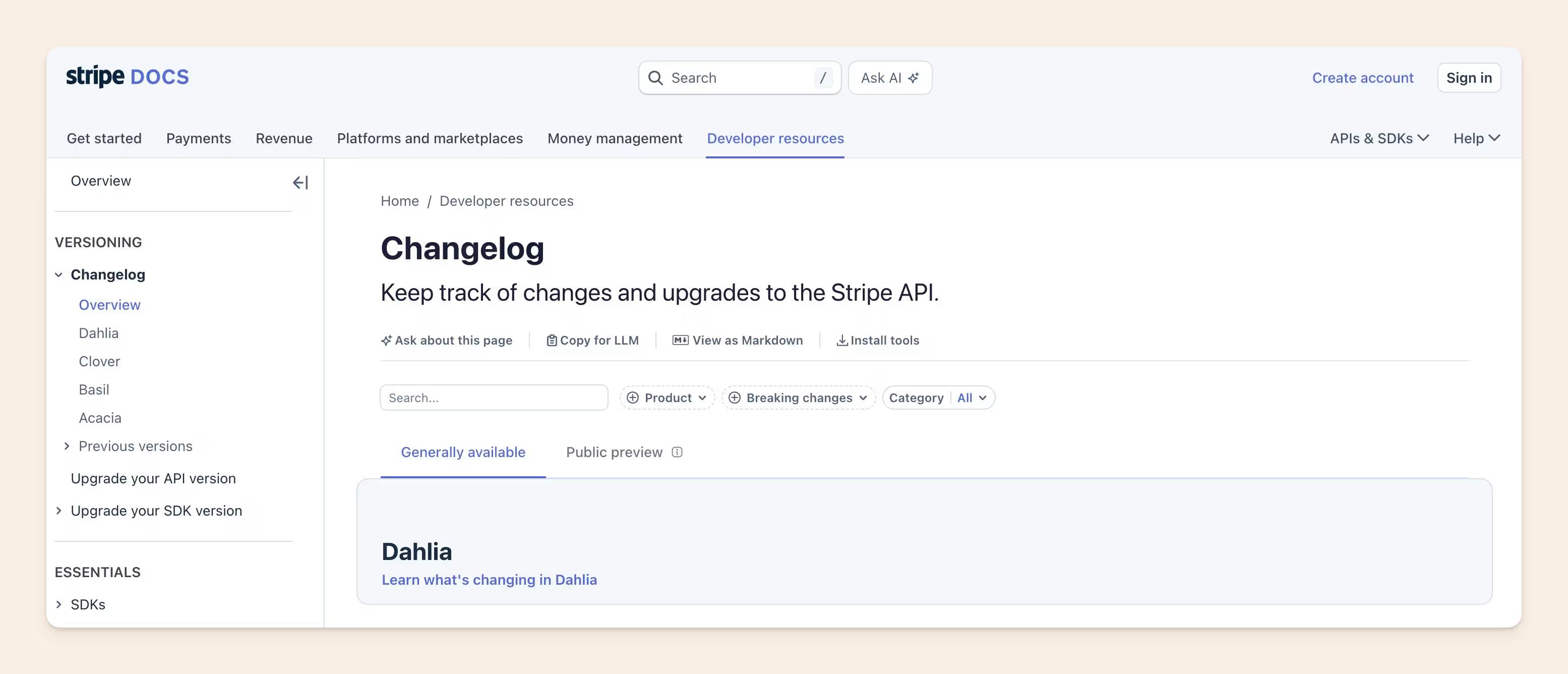Click Copy for LLM
1568x674 pixels.
pos(593,341)
